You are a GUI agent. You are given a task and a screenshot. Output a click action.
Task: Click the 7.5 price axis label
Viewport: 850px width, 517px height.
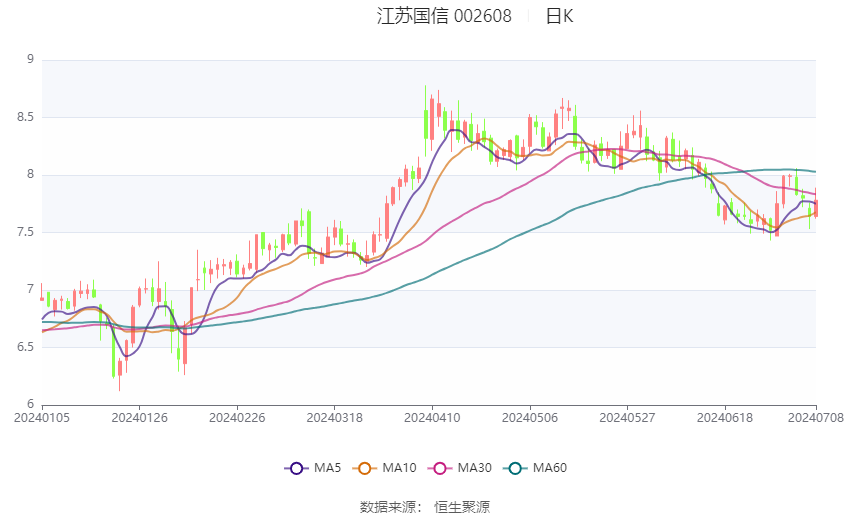[25, 232]
